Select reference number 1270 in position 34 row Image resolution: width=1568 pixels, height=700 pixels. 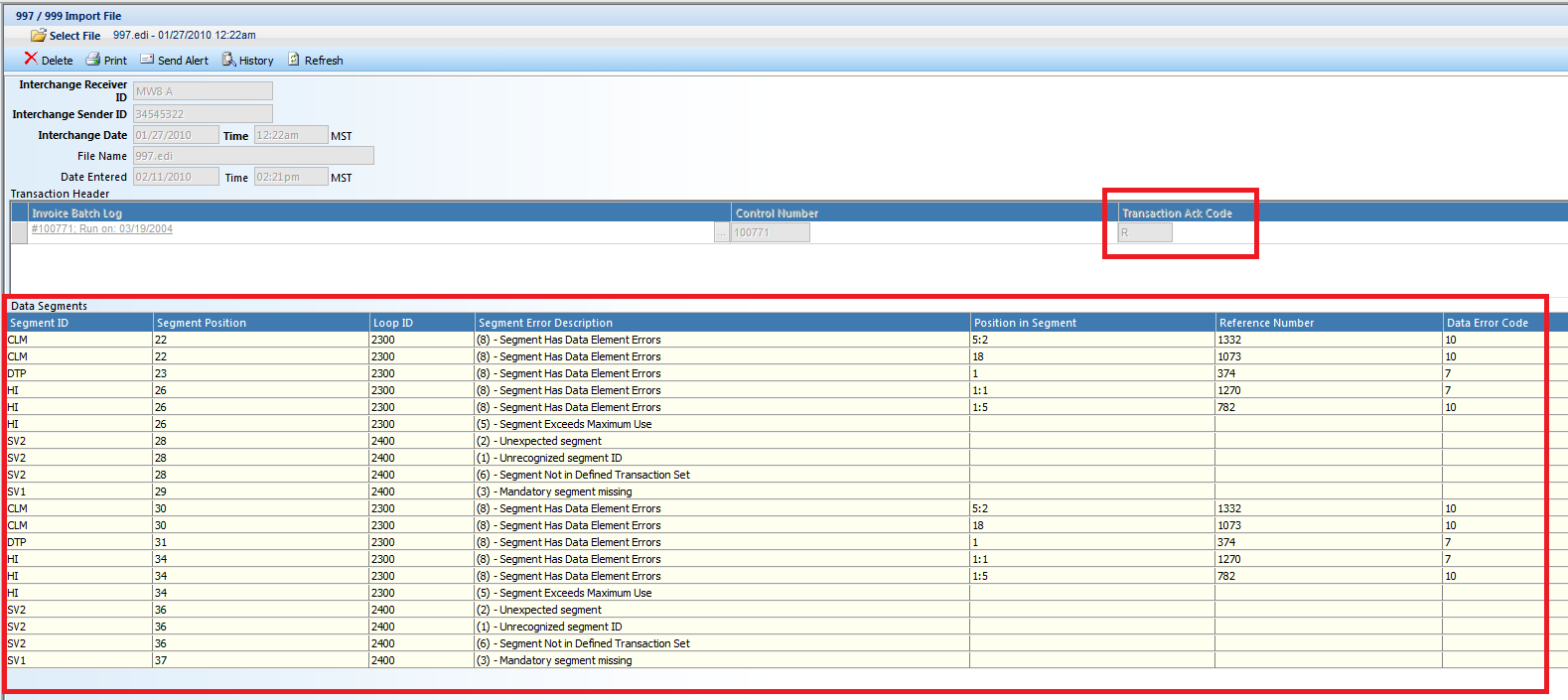pos(1330,559)
